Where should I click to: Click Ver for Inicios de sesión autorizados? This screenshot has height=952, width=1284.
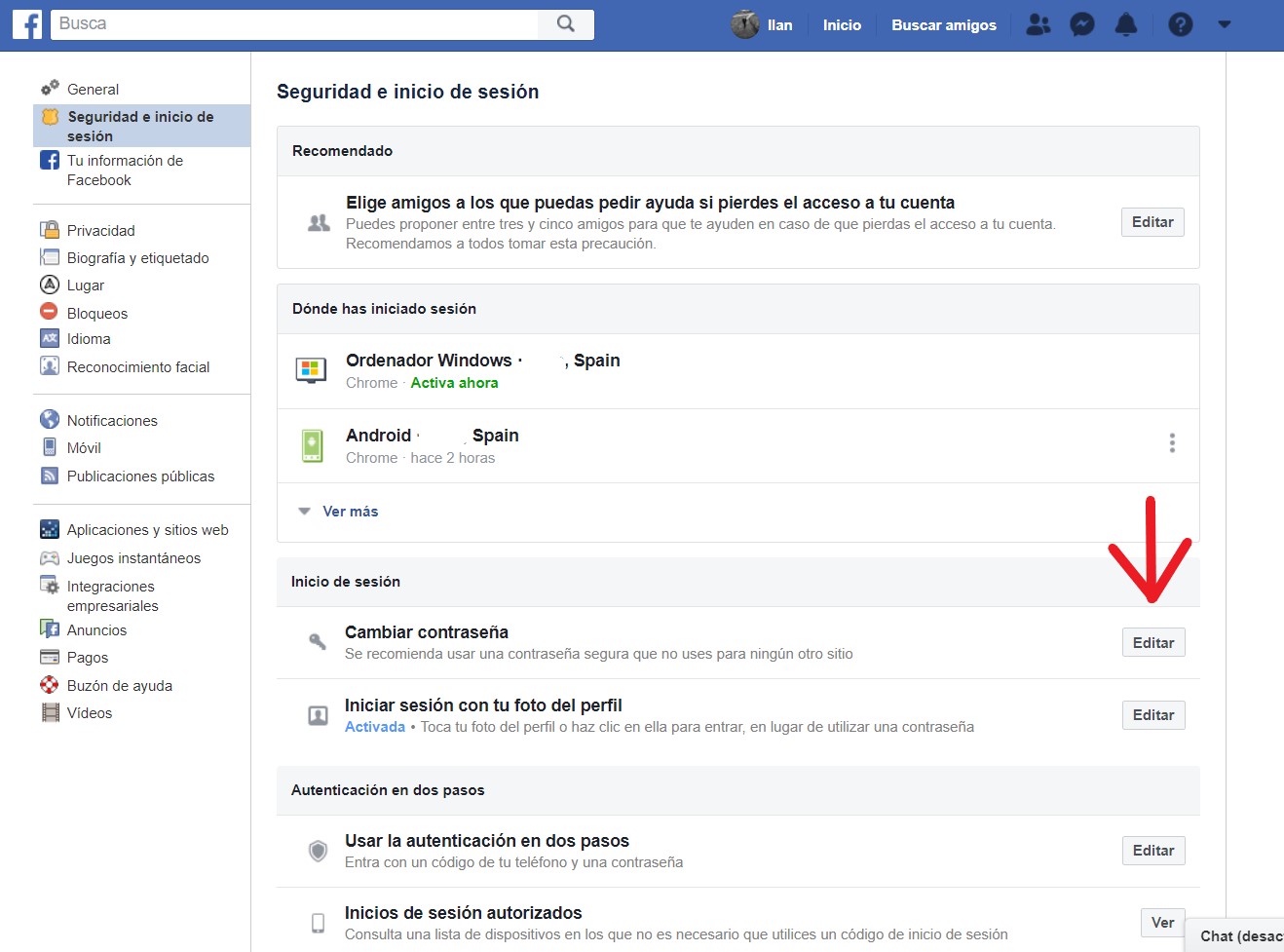point(1162,923)
